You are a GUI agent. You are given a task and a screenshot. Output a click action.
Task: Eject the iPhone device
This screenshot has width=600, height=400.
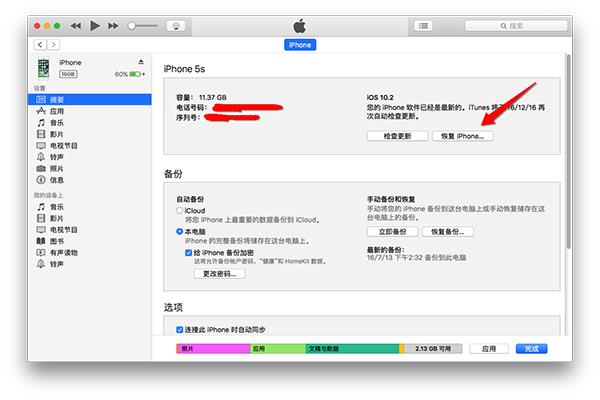141,62
